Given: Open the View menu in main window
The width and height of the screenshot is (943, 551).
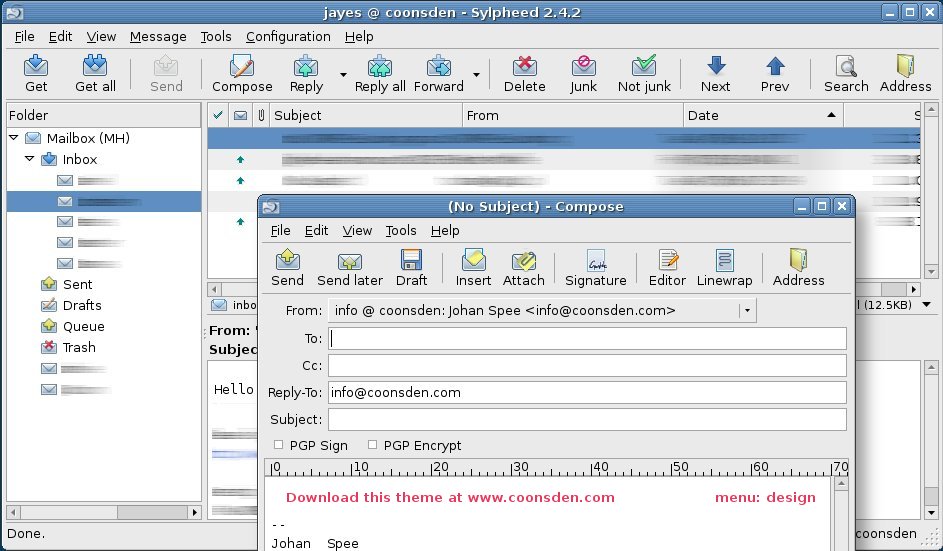Looking at the screenshot, I should [101, 37].
